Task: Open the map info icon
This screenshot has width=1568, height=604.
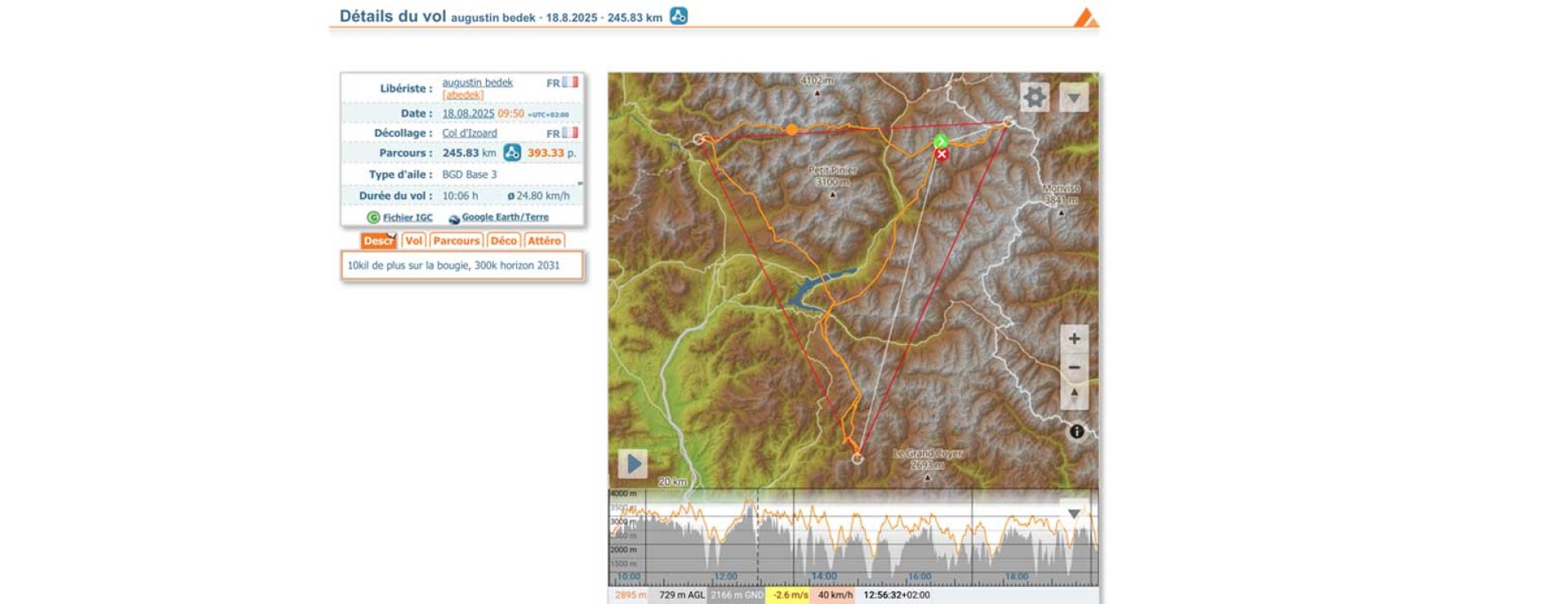Action: point(1076,432)
